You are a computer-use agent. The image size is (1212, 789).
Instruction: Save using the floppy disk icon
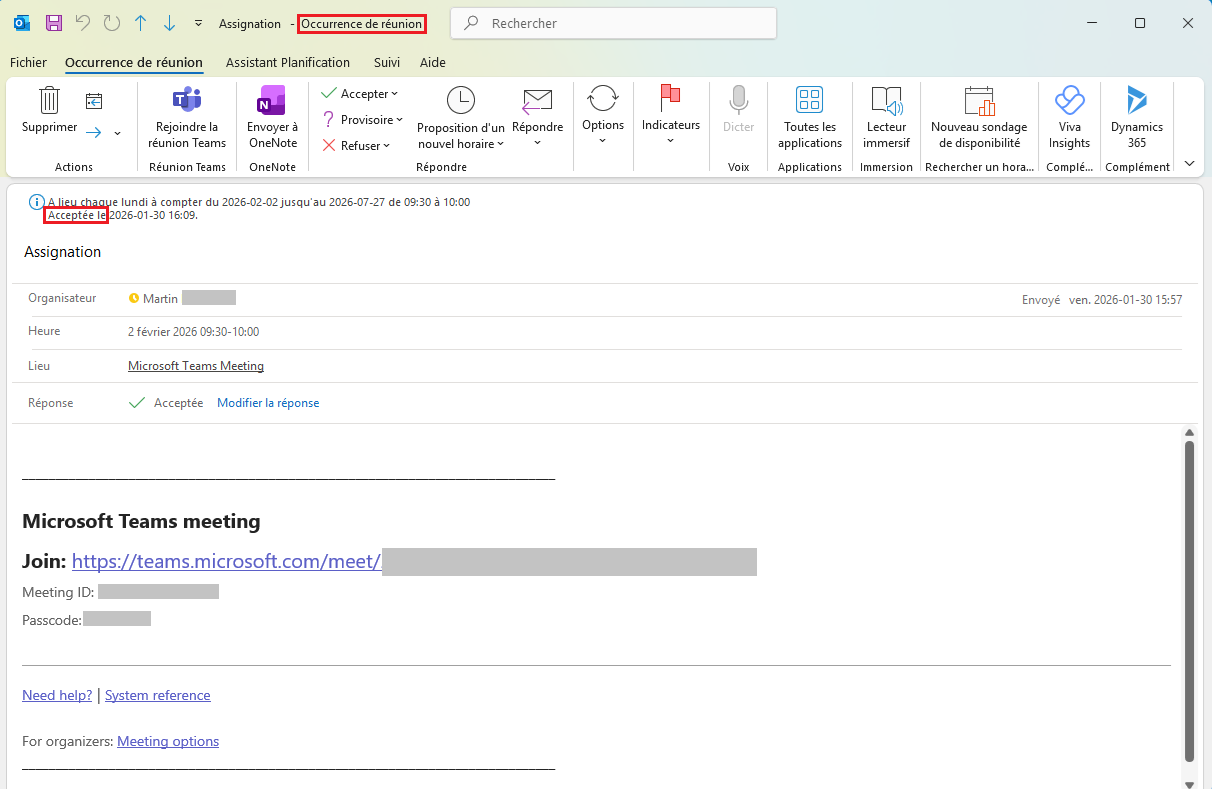54,23
